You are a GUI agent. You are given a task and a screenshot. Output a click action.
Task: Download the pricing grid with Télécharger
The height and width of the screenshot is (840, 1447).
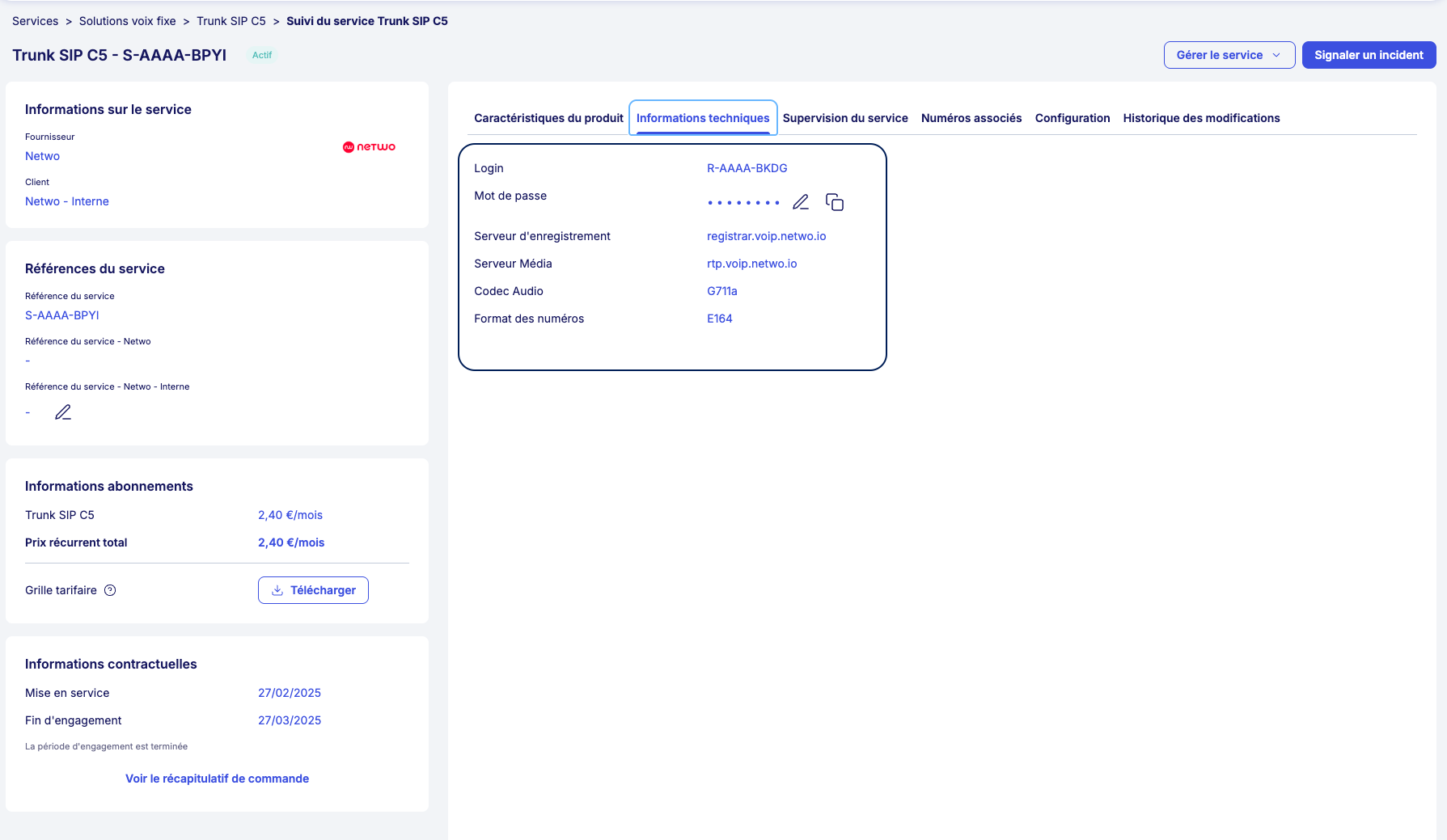click(313, 590)
